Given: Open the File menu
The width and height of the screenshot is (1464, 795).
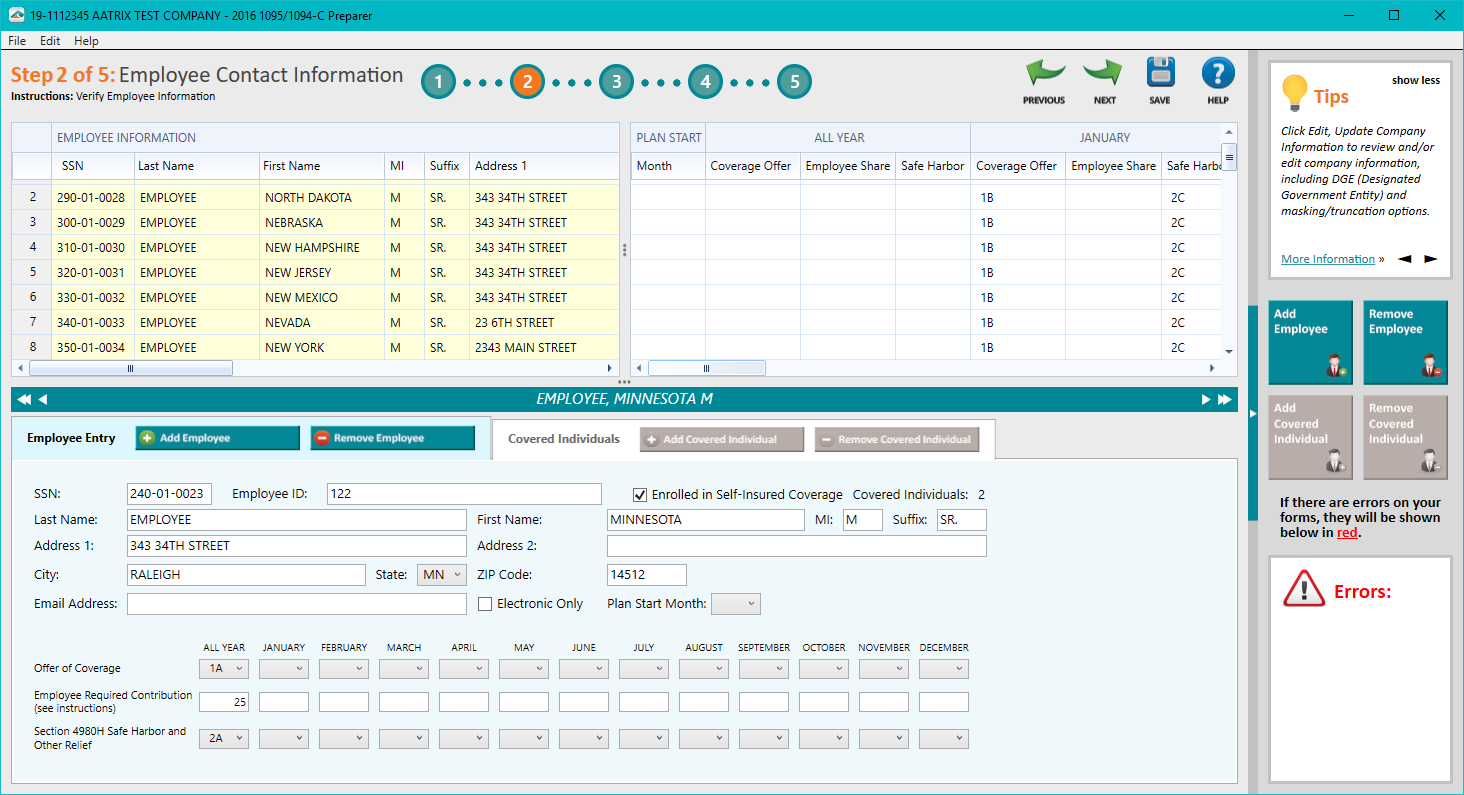Looking at the screenshot, I should (x=16, y=40).
